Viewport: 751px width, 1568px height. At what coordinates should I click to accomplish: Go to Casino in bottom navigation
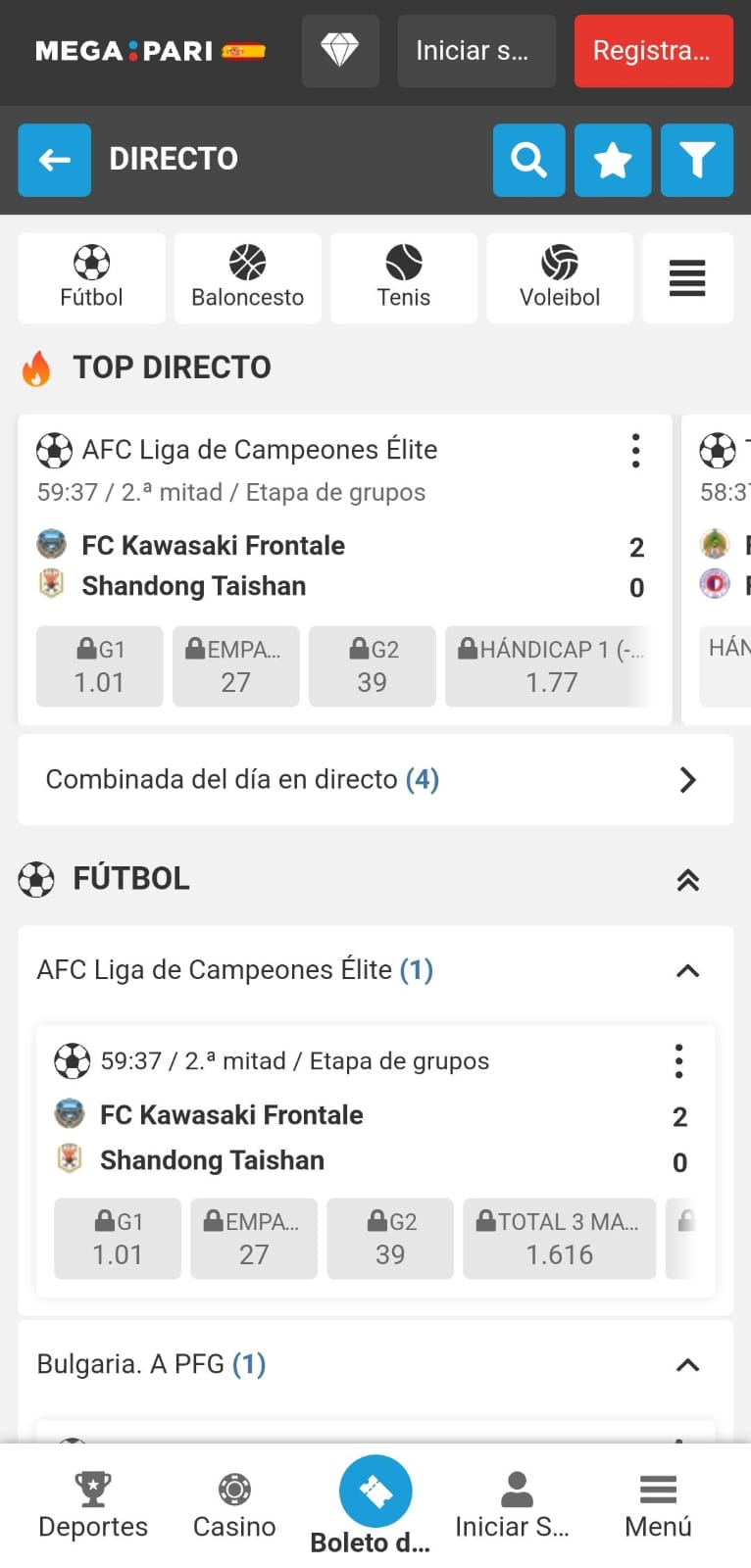[234, 1505]
